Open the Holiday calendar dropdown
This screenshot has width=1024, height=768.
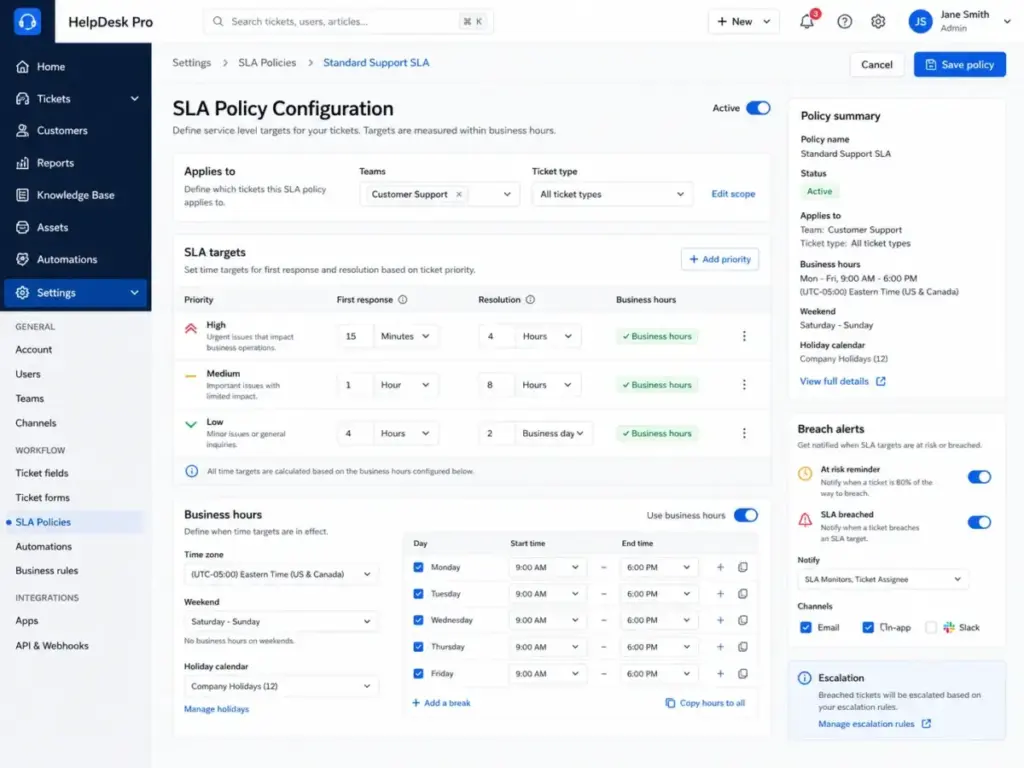point(281,686)
